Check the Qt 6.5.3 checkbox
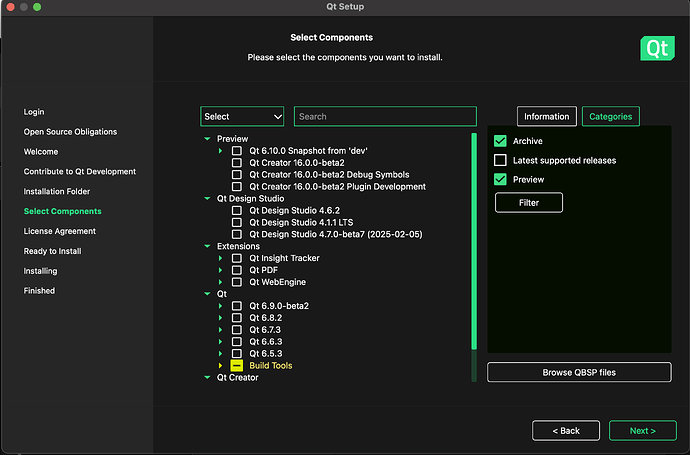Image resolution: width=690 pixels, height=455 pixels. point(237,353)
